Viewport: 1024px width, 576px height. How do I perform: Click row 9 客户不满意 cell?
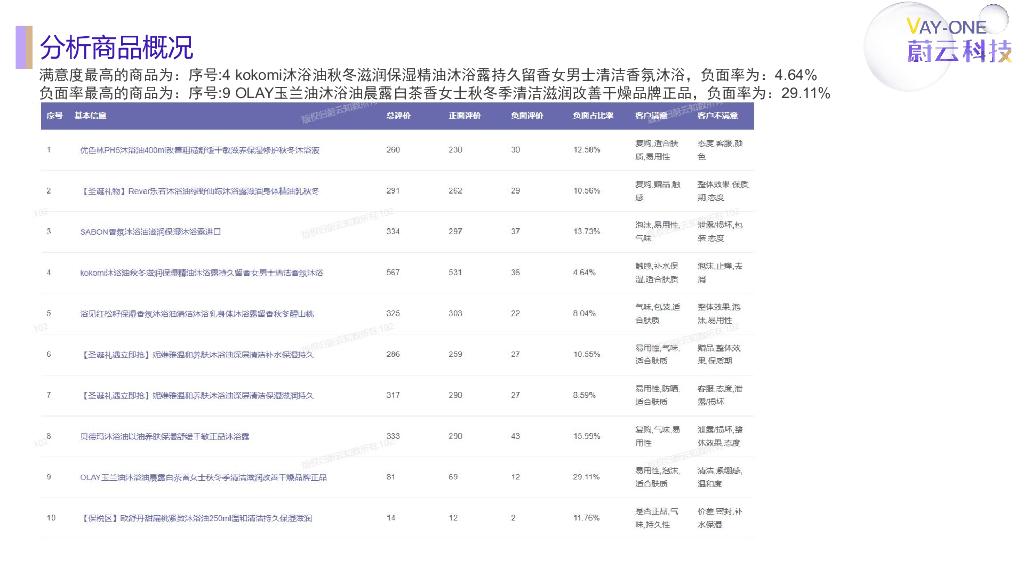pos(720,477)
